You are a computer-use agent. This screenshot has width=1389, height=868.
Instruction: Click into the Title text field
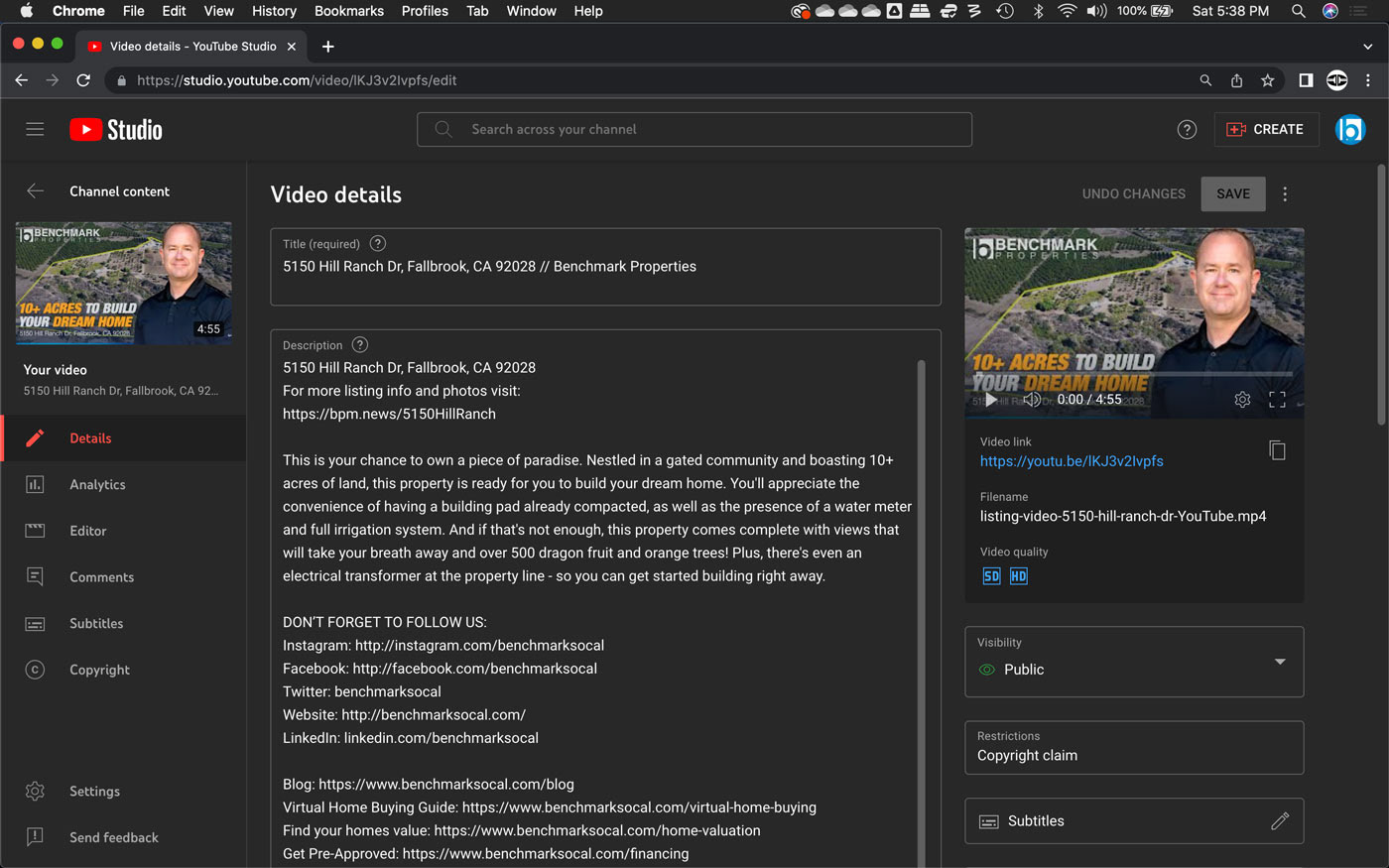pos(605,267)
